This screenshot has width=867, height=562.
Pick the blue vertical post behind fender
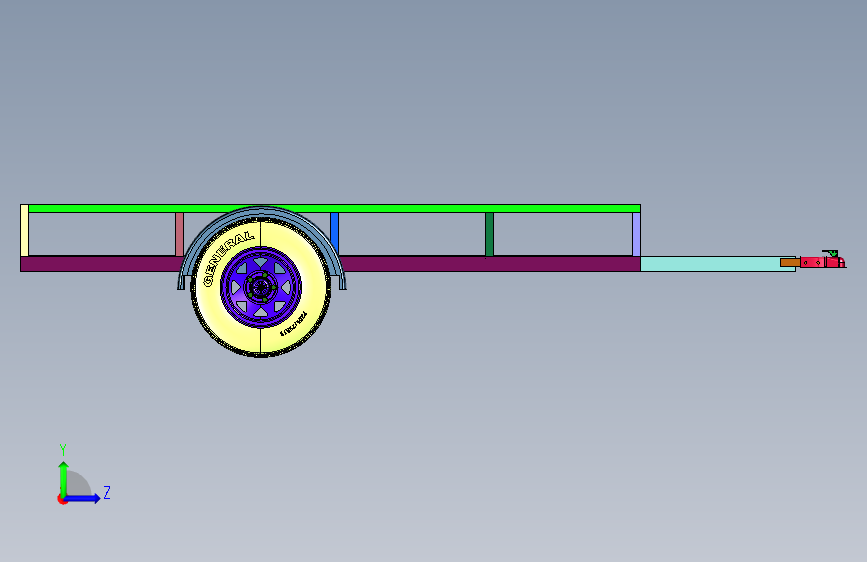coord(335,232)
